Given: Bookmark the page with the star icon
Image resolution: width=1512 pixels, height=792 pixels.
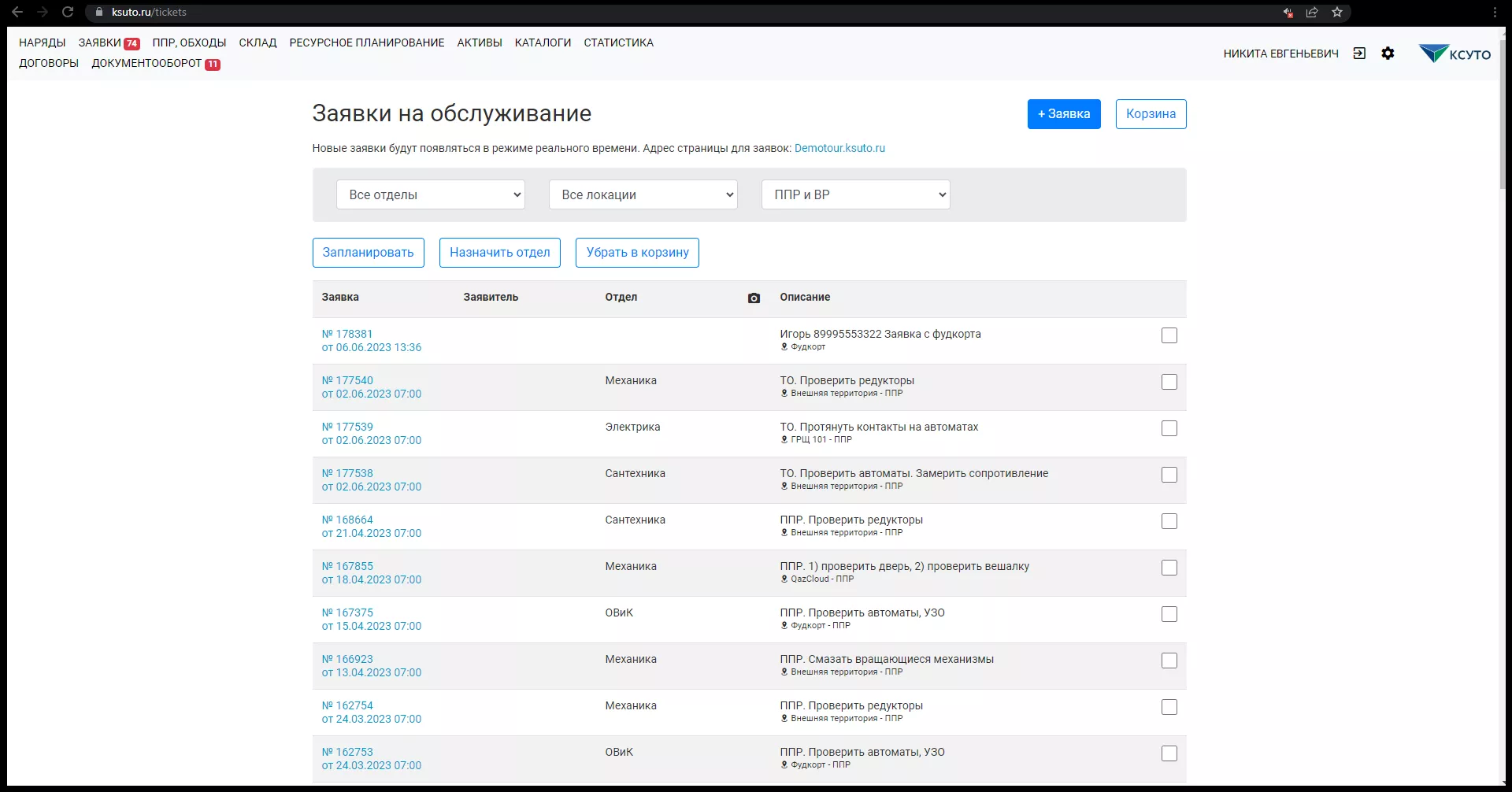Looking at the screenshot, I should click(x=1337, y=12).
